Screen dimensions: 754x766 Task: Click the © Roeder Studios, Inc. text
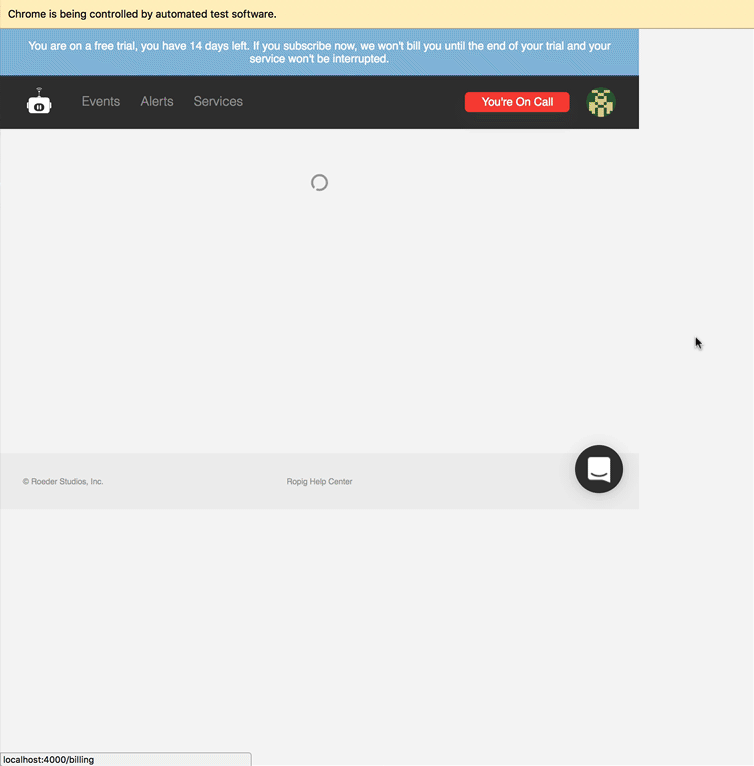(x=63, y=481)
